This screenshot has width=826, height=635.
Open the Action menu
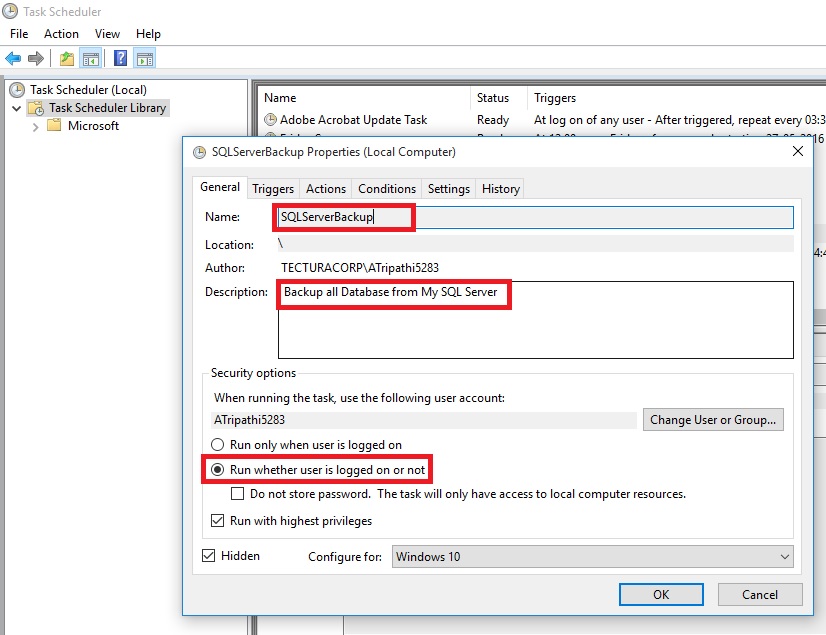pyautogui.click(x=61, y=34)
